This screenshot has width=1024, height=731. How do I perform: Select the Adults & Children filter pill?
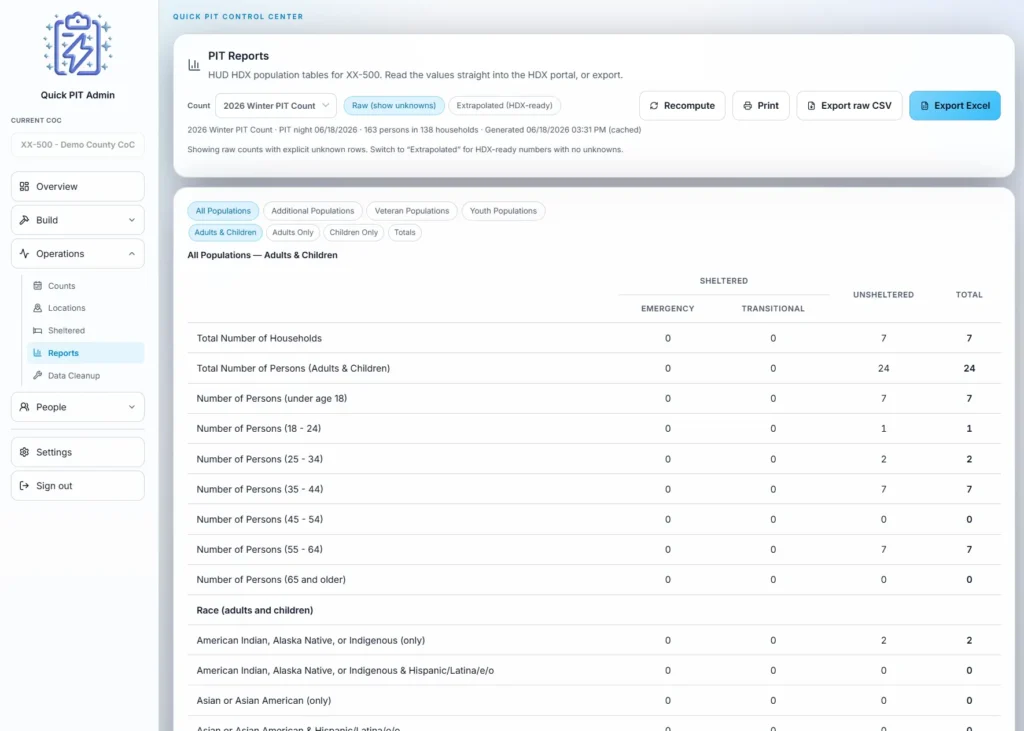(225, 233)
